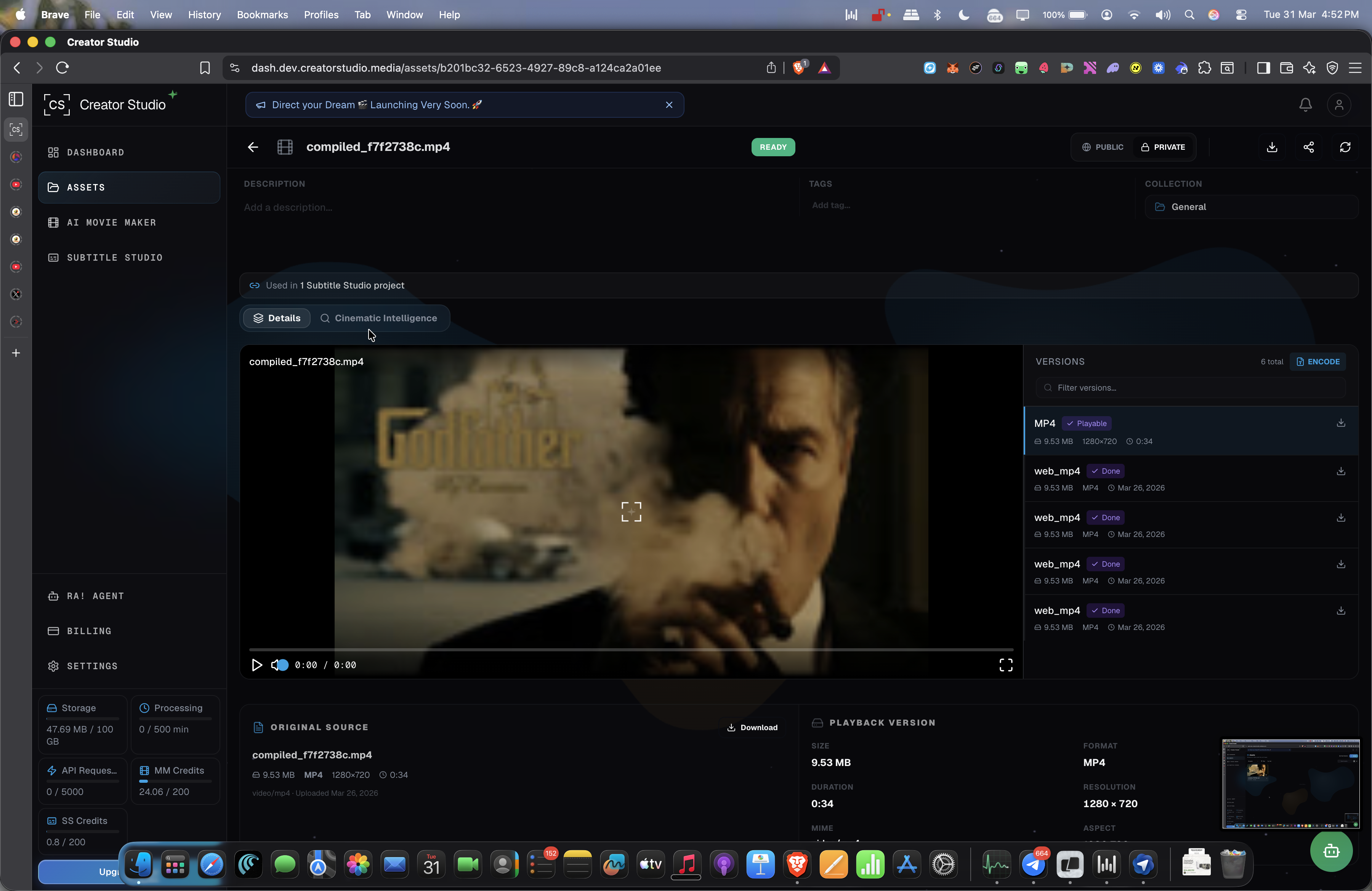1372x891 pixels.
Task: Click the Encode button in Versions panel
Action: tap(1318, 361)
